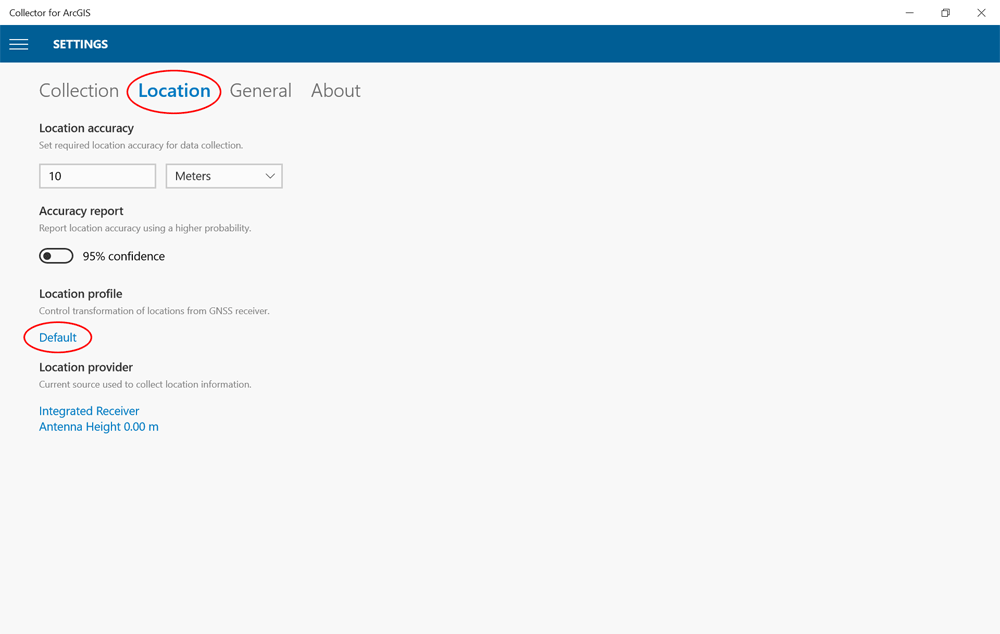Toggle the 95% confidence switch

click(x=56, y=256)
